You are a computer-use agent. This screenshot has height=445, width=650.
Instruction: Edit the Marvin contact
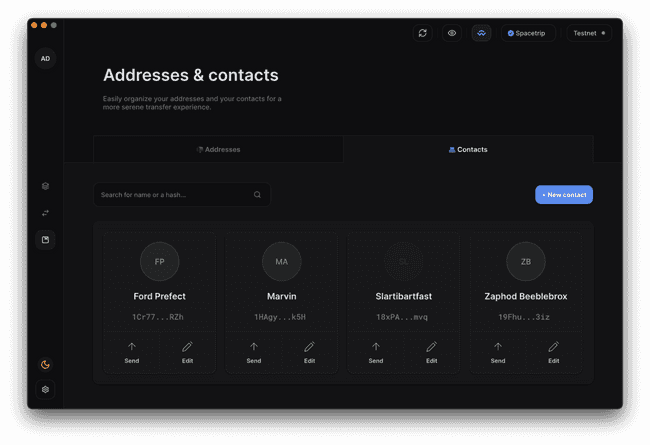309,352
